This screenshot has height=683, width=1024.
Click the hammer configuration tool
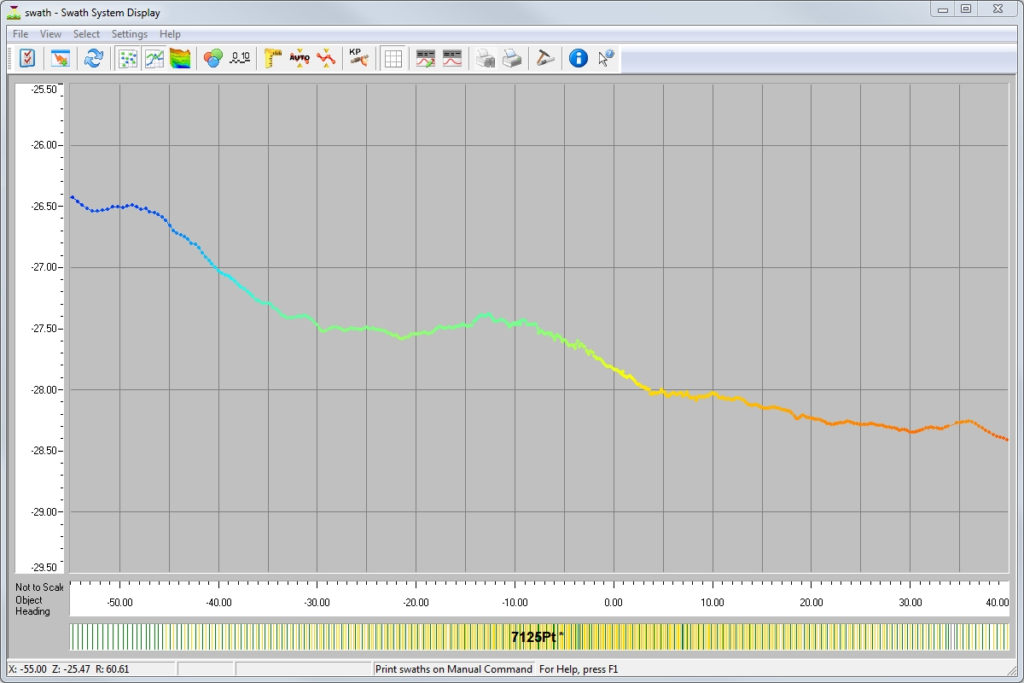click(545, 58)
